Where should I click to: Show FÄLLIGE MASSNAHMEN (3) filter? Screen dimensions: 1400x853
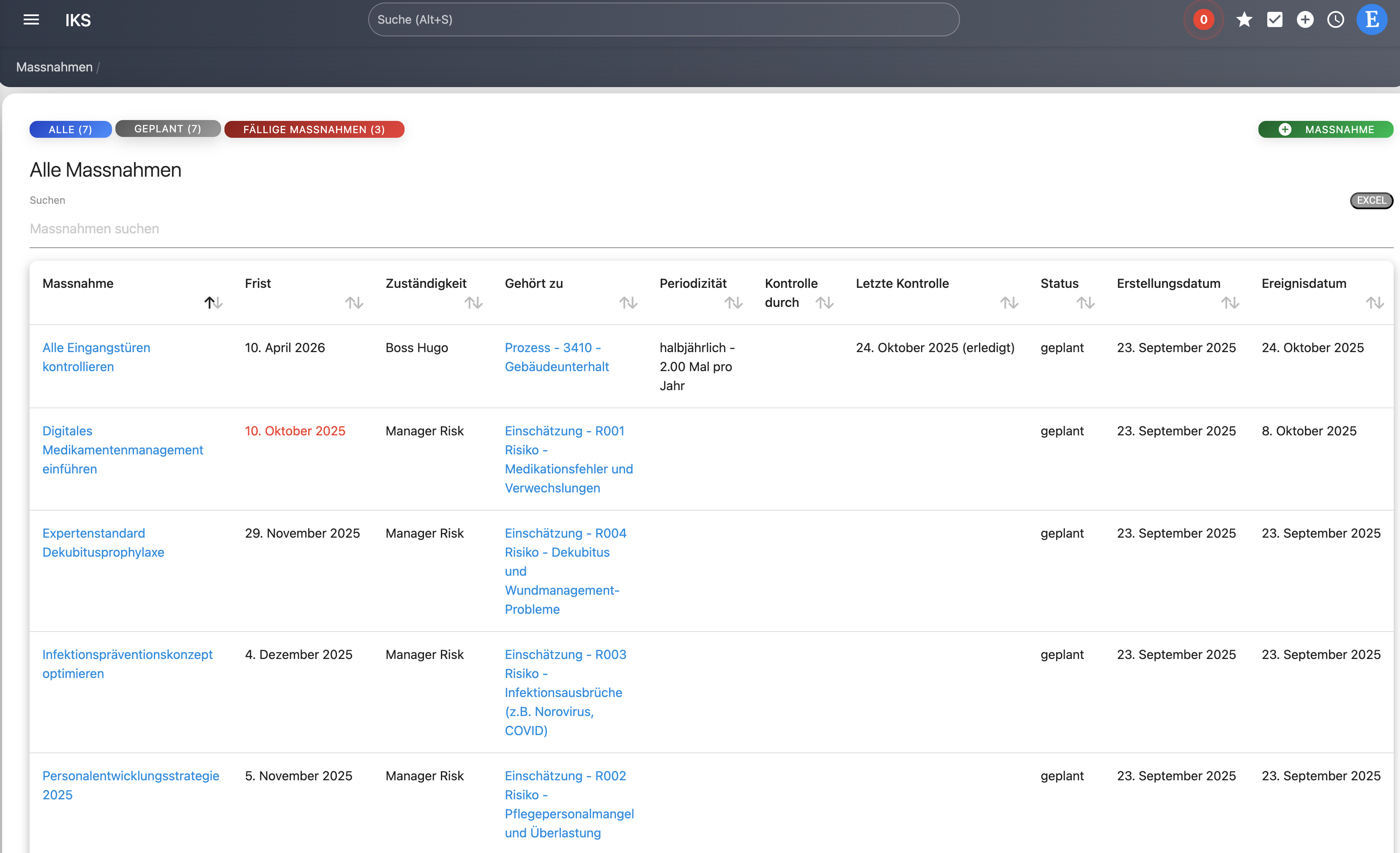(314, 130)
